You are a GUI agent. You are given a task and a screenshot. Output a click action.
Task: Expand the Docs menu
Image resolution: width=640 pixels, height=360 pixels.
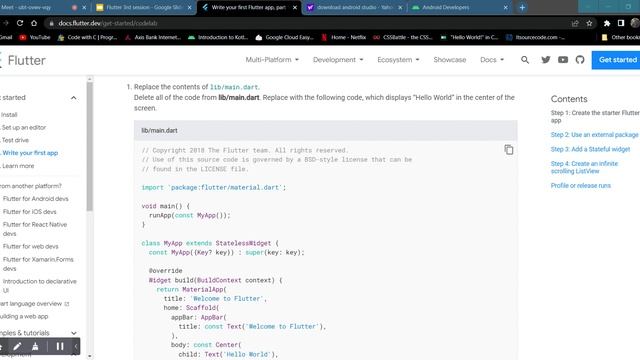[492, 60]
